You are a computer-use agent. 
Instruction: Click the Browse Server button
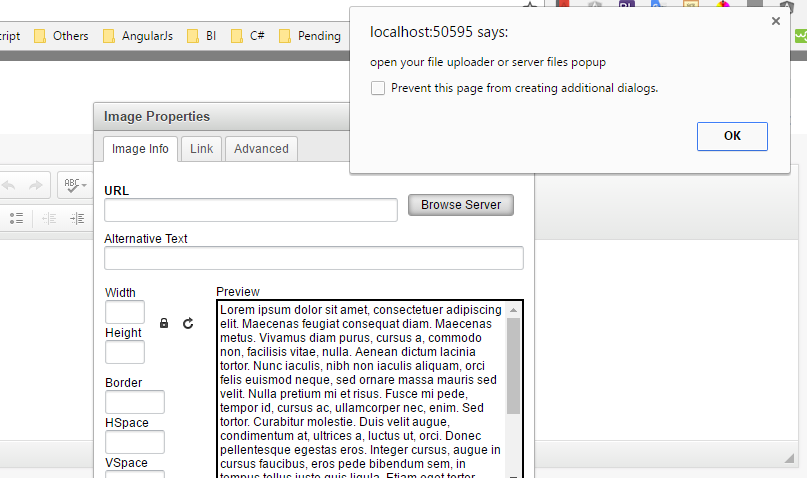[x=461, y=205]
